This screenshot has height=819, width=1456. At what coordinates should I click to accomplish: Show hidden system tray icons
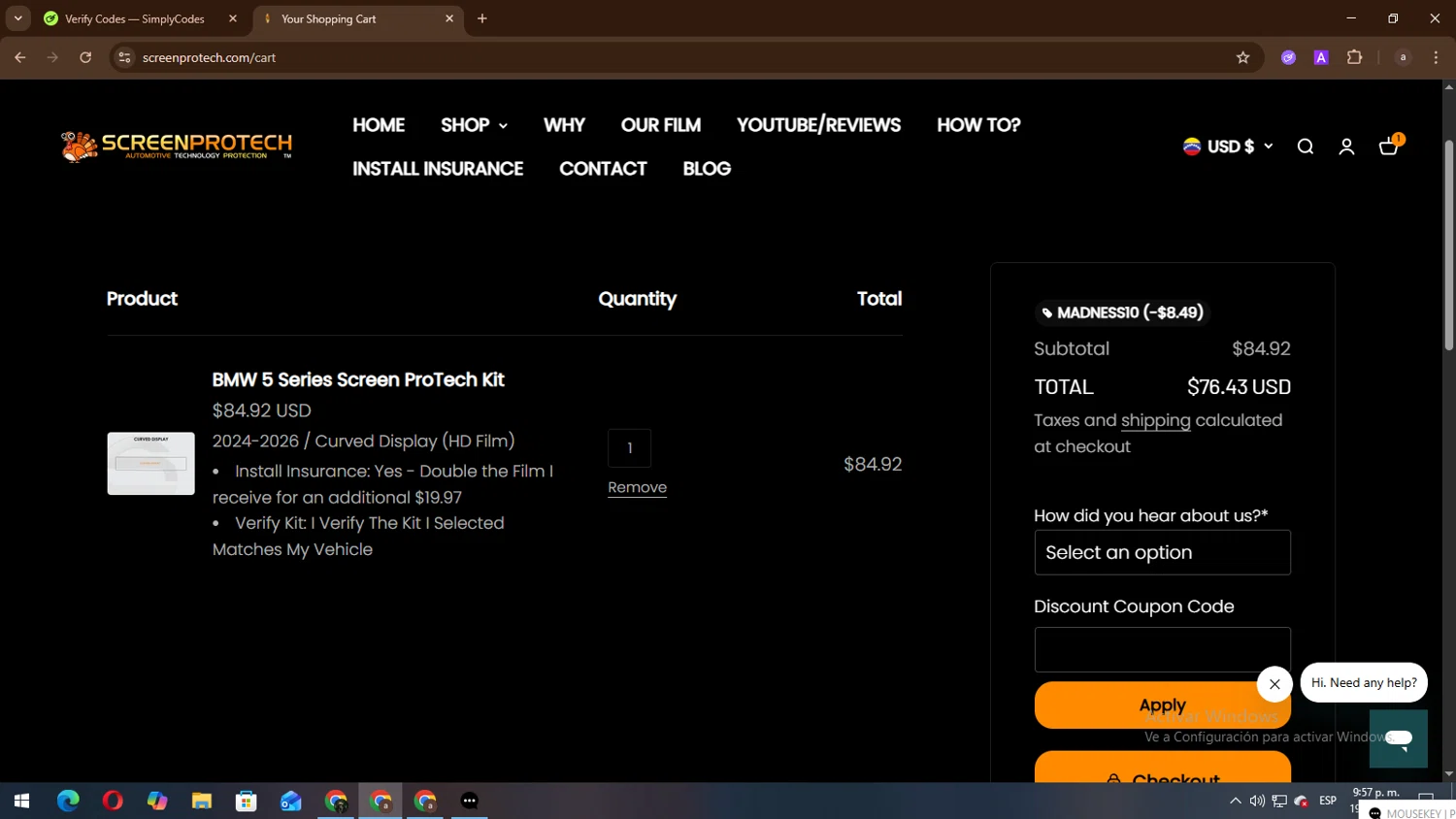point(1235,801)
